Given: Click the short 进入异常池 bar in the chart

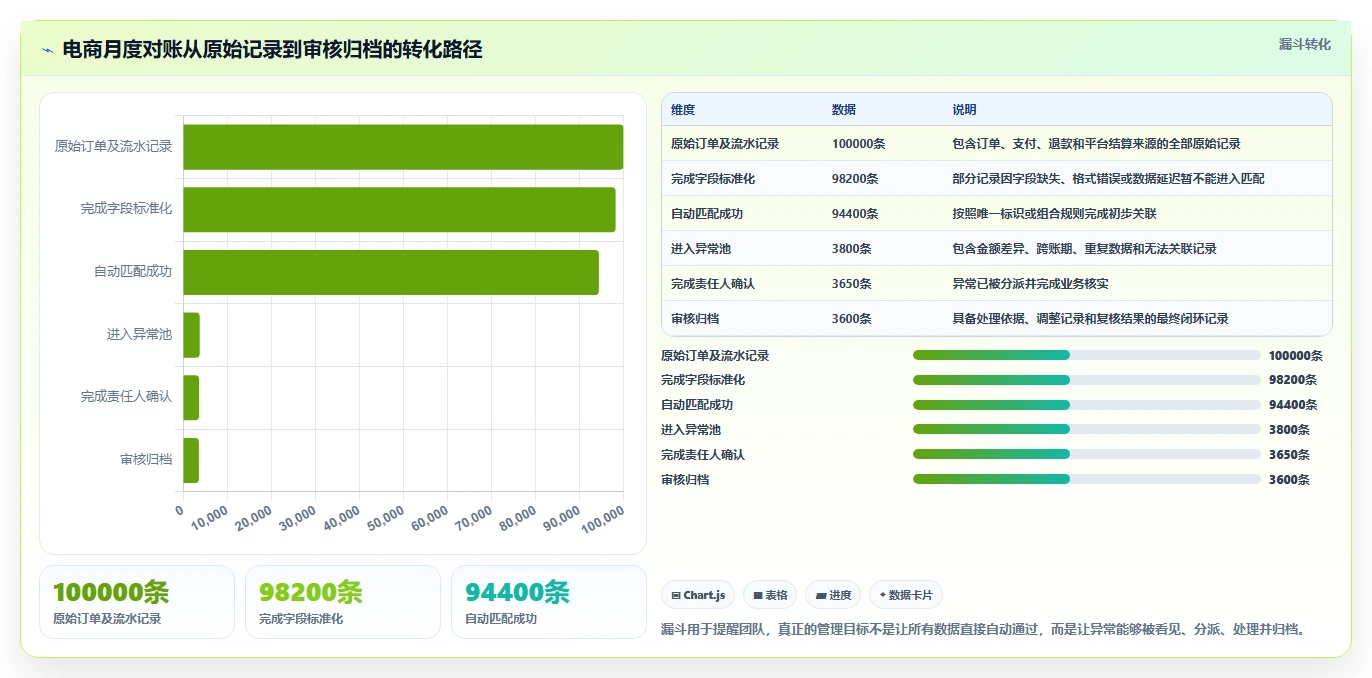Looking at the screenshot, I should [x=191, y=335].
